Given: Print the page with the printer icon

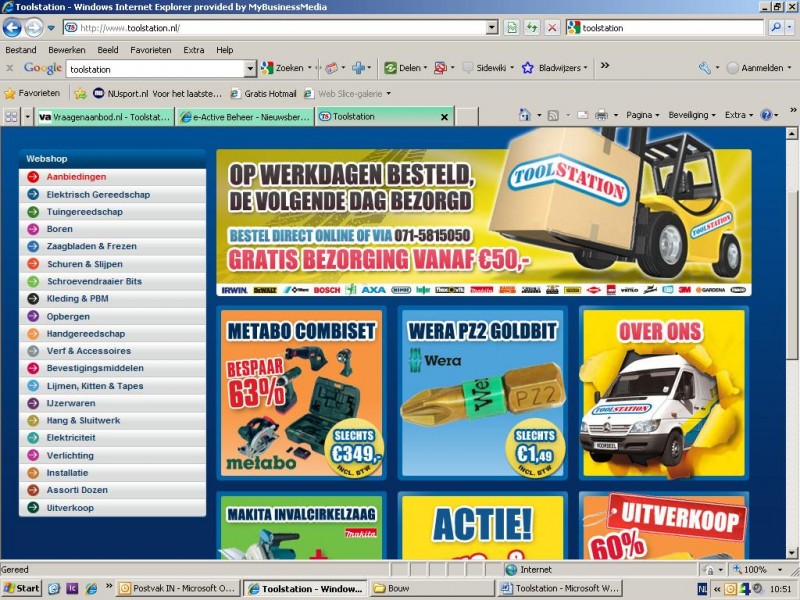Looking at the screenshot, I should (x=602, y=115).
